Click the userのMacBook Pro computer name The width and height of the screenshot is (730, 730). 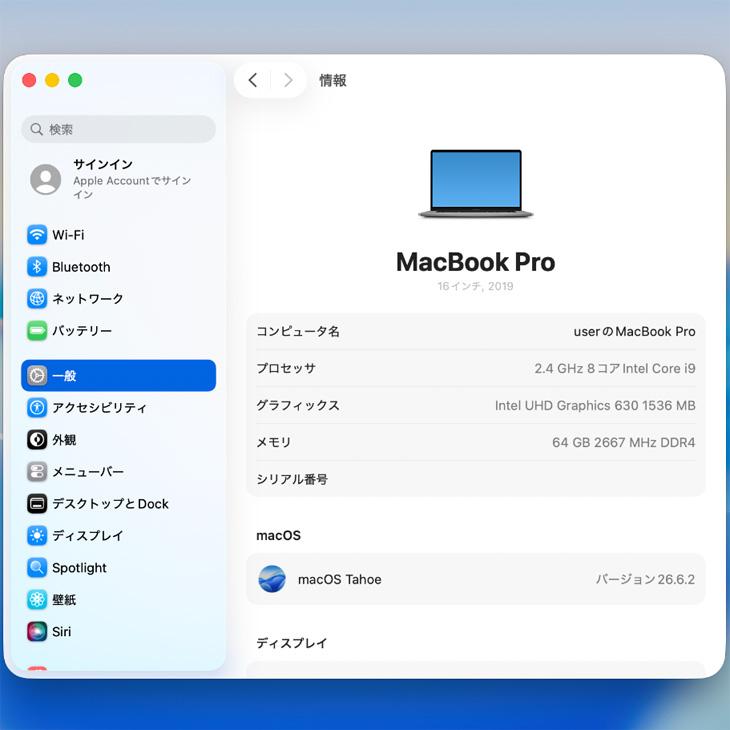pyautogui.click(x=634, y=331)
